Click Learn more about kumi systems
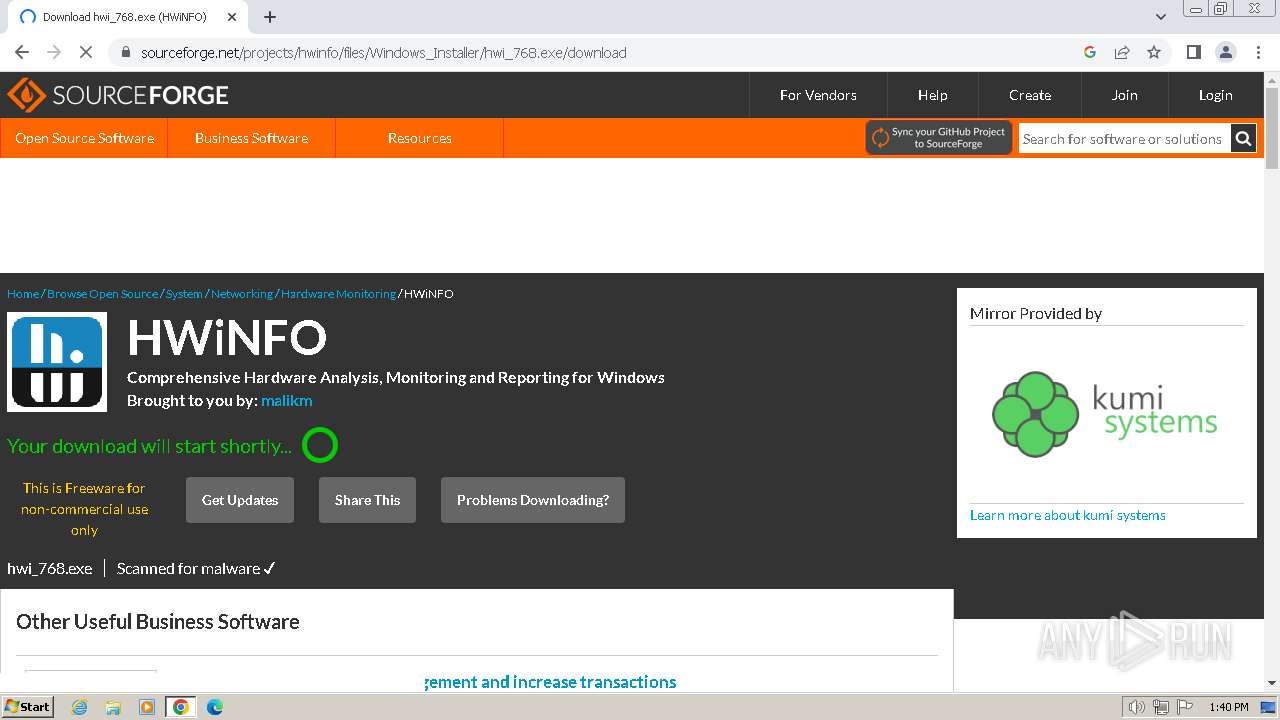 [1068, 515]
